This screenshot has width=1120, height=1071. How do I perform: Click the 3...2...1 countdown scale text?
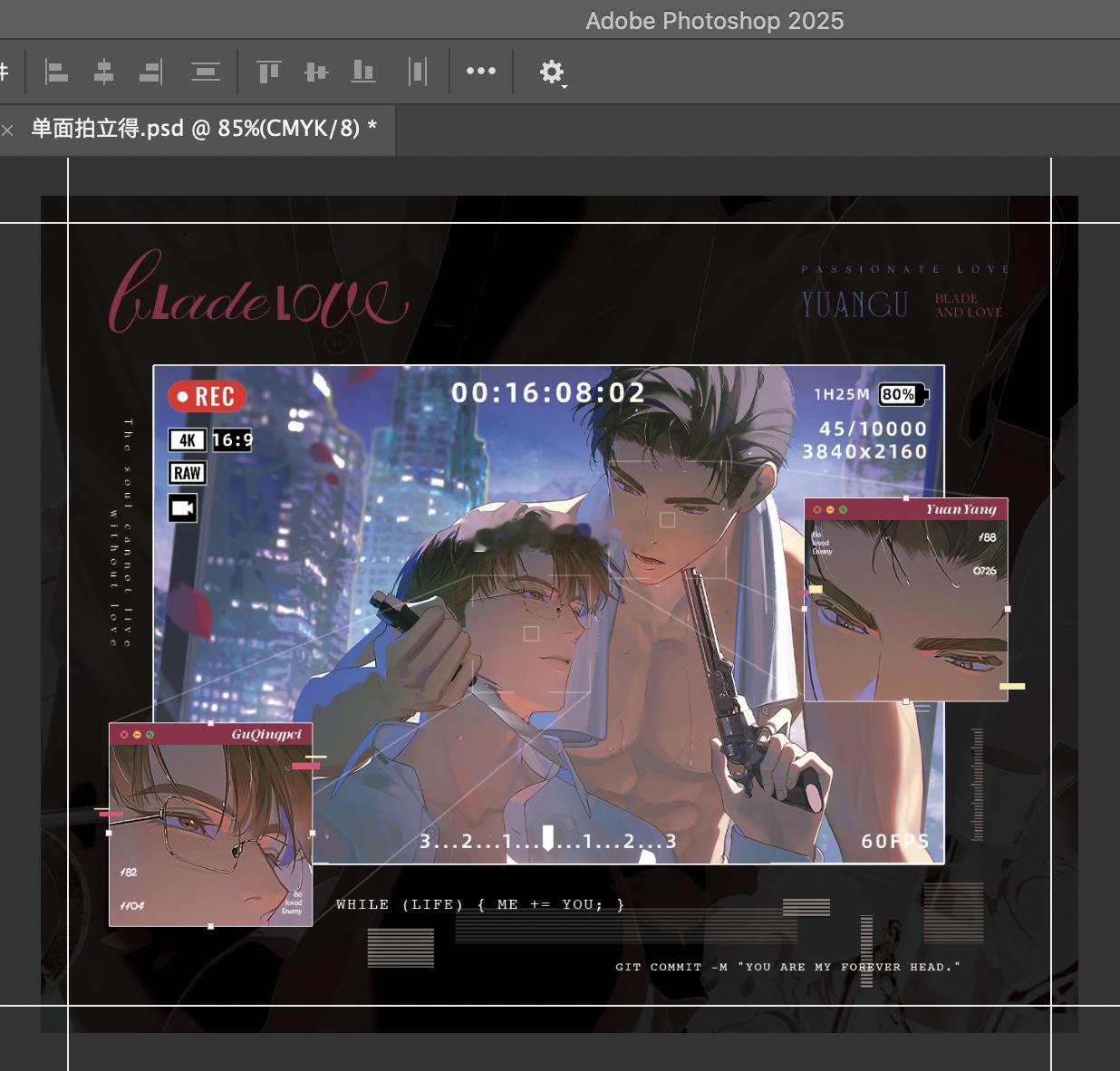click(x=548, y=841)
